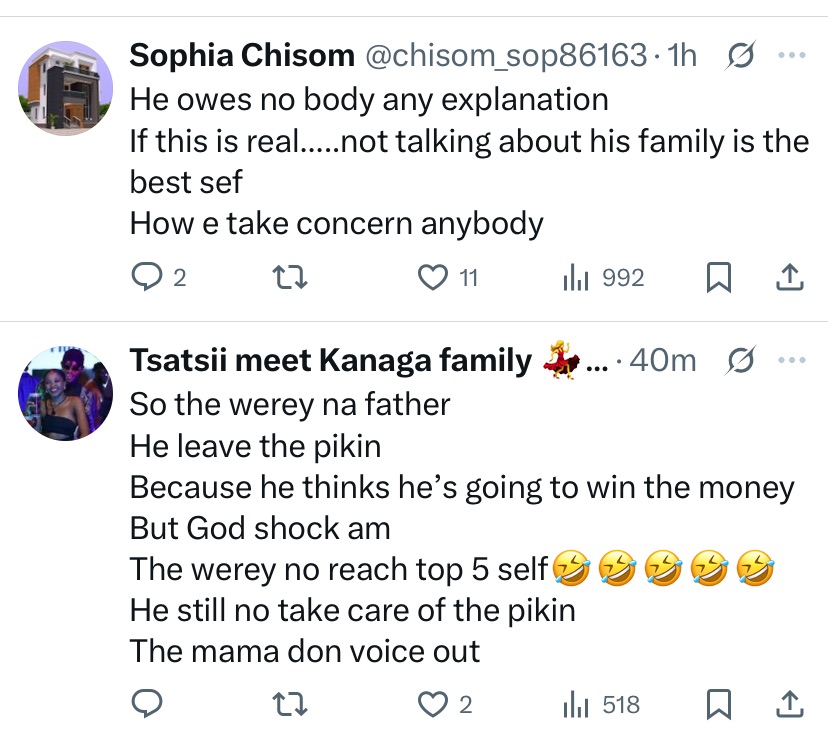Retweet Sophia Chisom's post
This screenshot has height=748, width=828.
pos(290,277)
